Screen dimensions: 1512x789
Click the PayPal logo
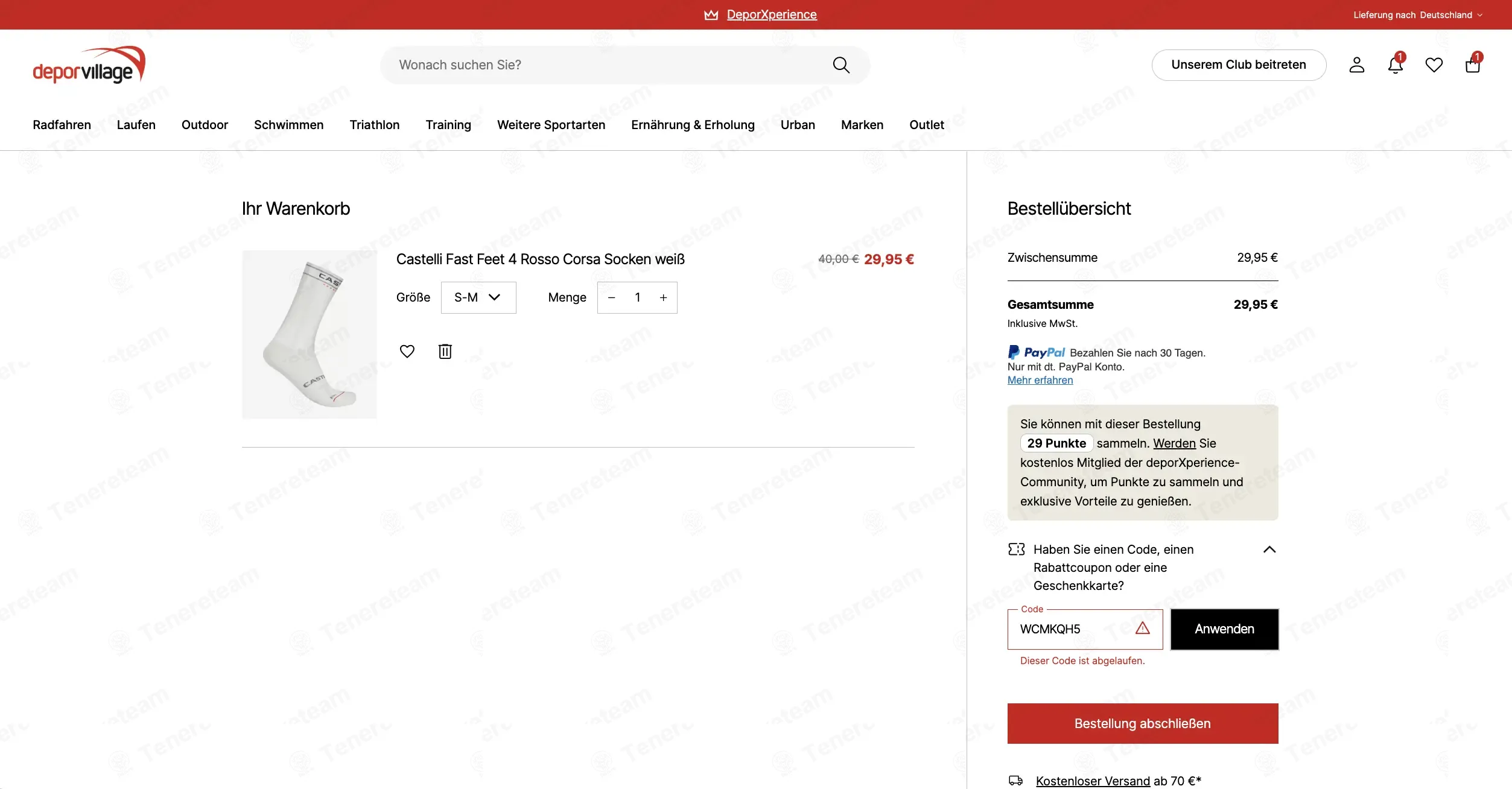(x=1037, y=352)
